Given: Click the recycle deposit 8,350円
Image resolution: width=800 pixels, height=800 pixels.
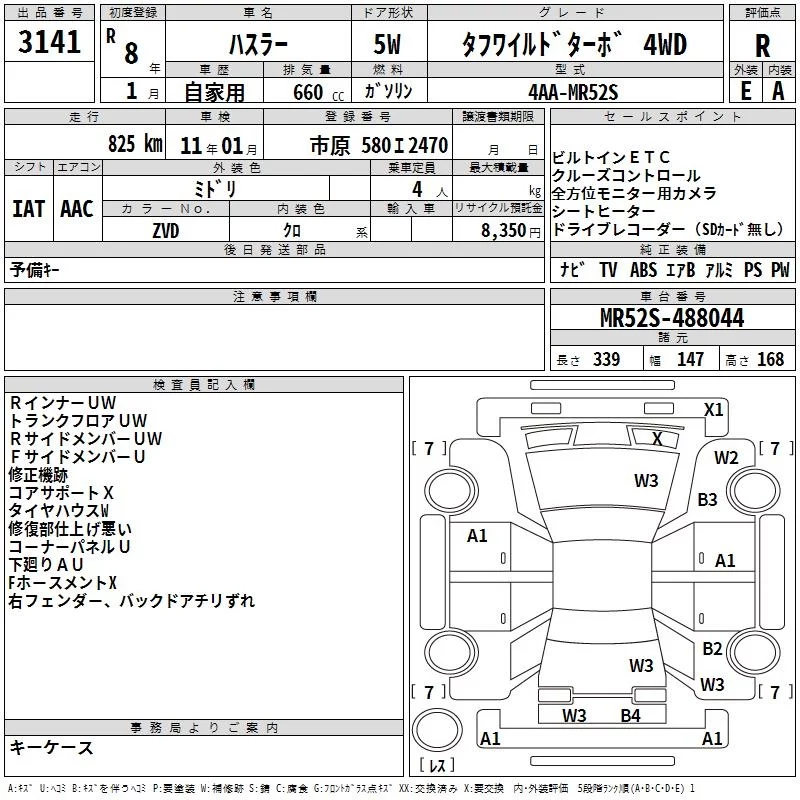Looking at the screenshot, I should pyautogui.click(x=511, y=231).
